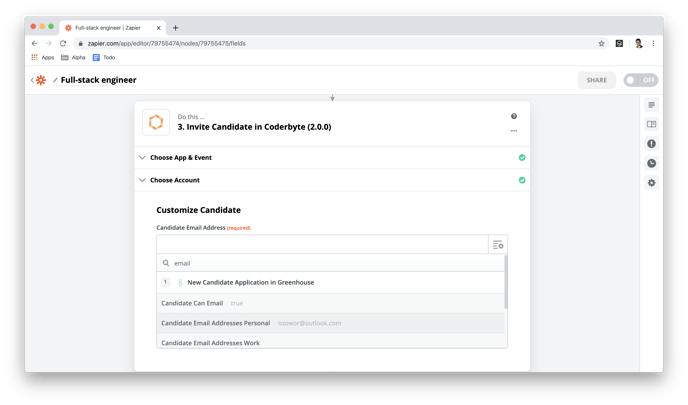The image size is (688, 405).
Task: Click the step title Invite Candidate in Coderbyte
Action: pos(254,127)
